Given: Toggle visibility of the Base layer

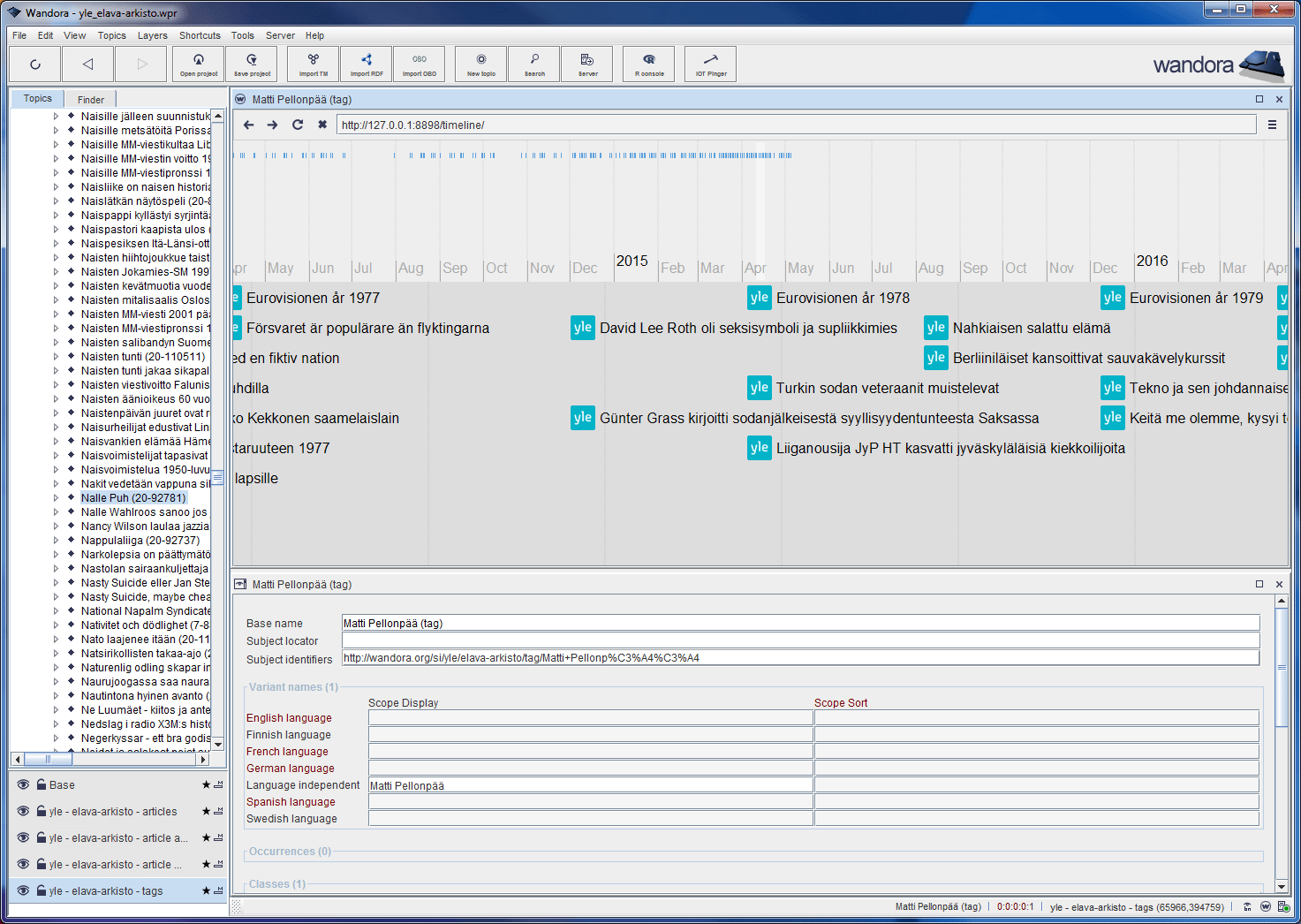Looking at the screenshot, I should (x=24, y=784).
